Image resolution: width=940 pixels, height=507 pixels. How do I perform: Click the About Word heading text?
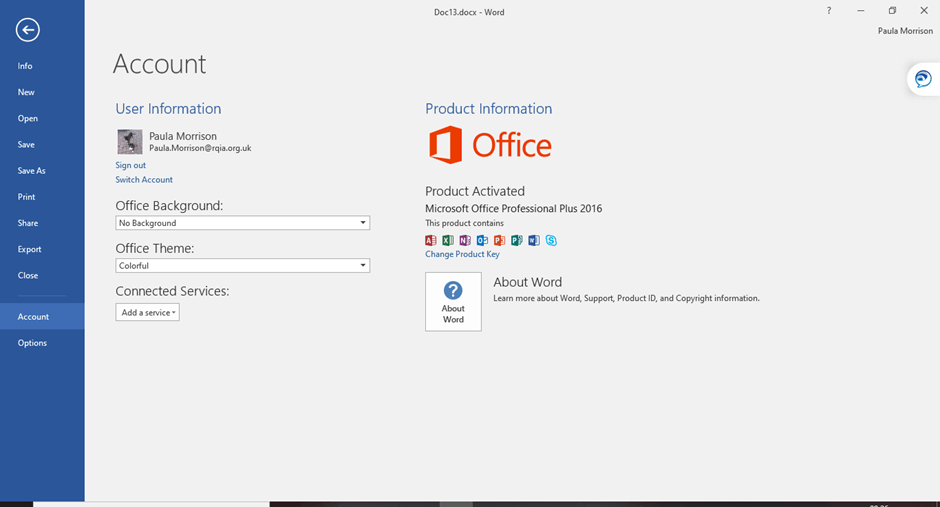click(x=528, y=282)
